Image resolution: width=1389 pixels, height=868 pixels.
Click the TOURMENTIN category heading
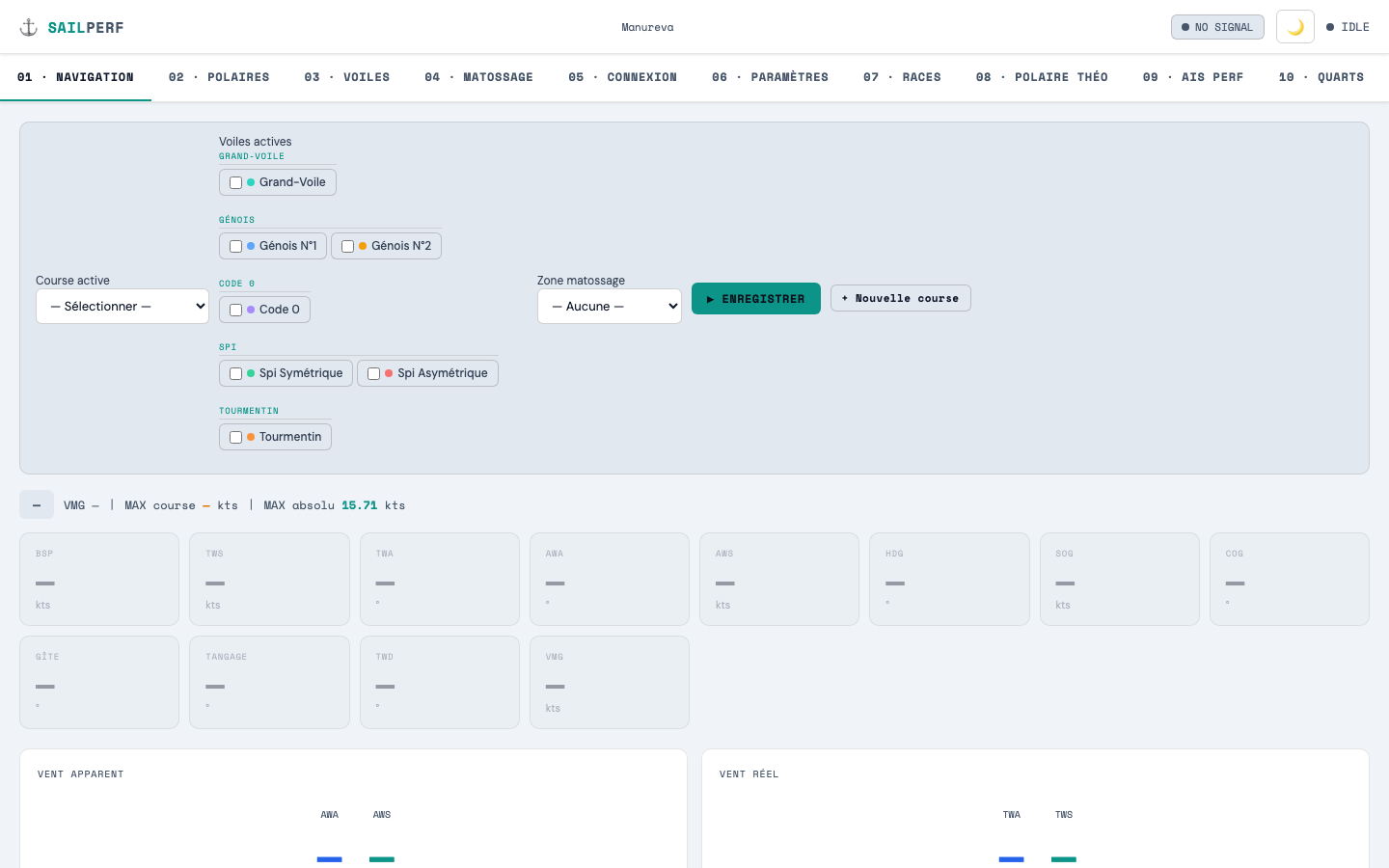[249, 411]
